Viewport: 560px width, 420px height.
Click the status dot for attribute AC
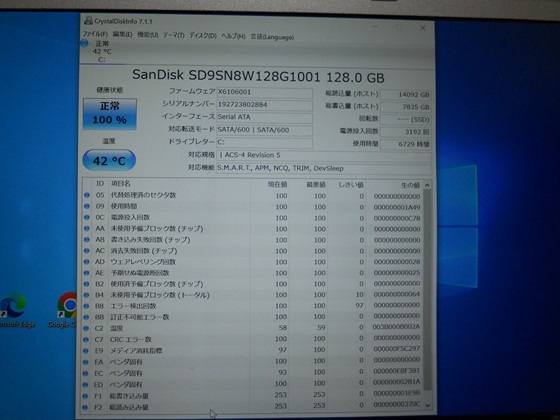pyautogui.click(x=86, y=251)
